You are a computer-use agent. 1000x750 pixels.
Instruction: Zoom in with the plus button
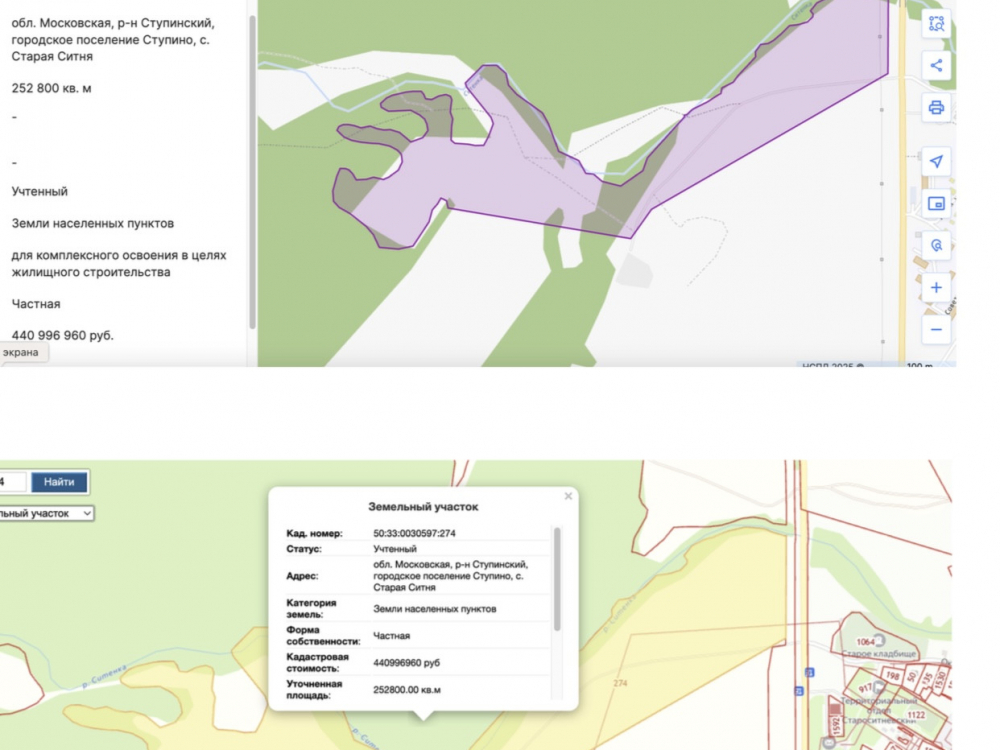(936, 288)
